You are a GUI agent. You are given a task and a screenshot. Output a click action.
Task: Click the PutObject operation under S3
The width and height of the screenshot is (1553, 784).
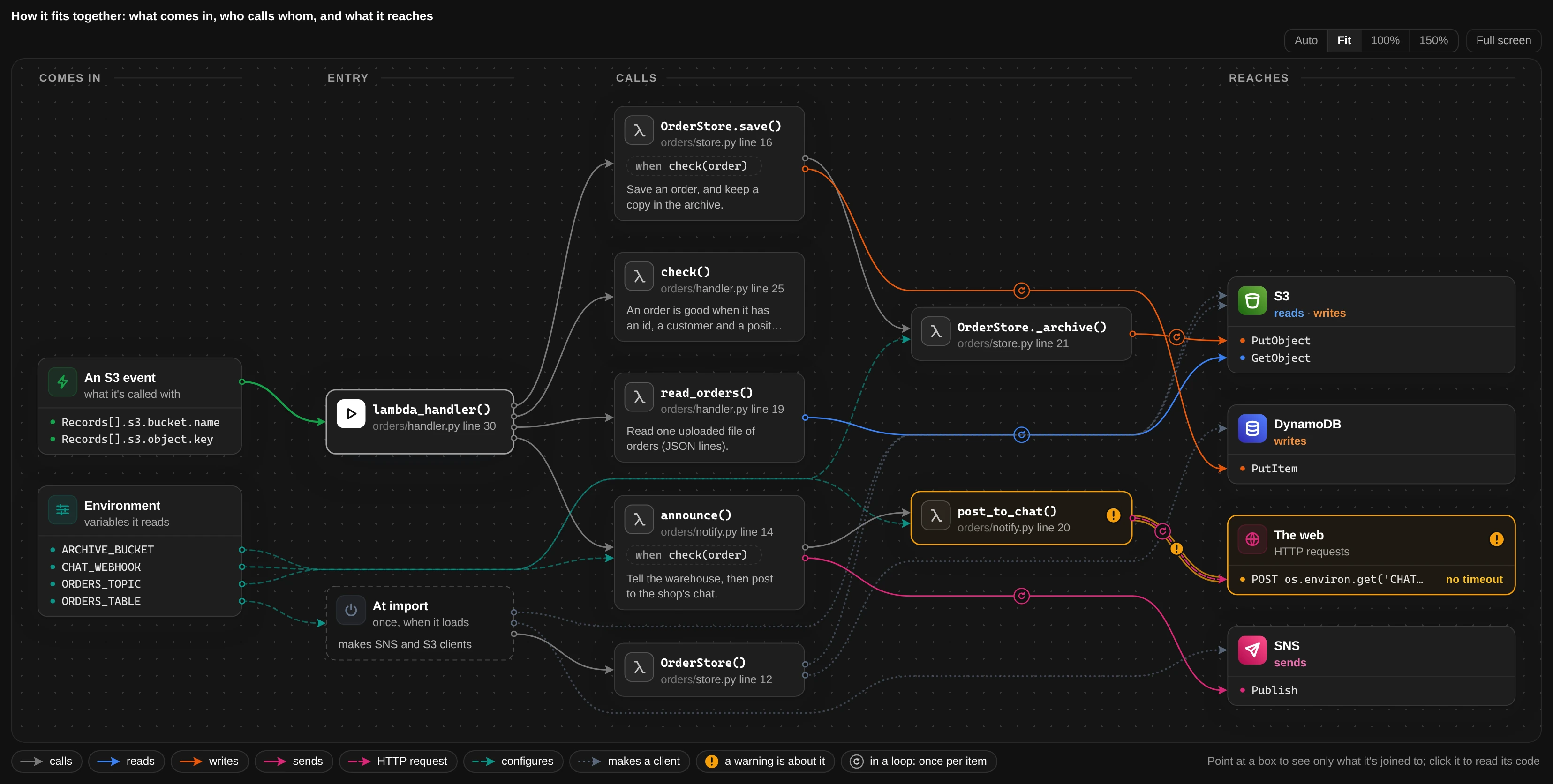point(1281,341)
